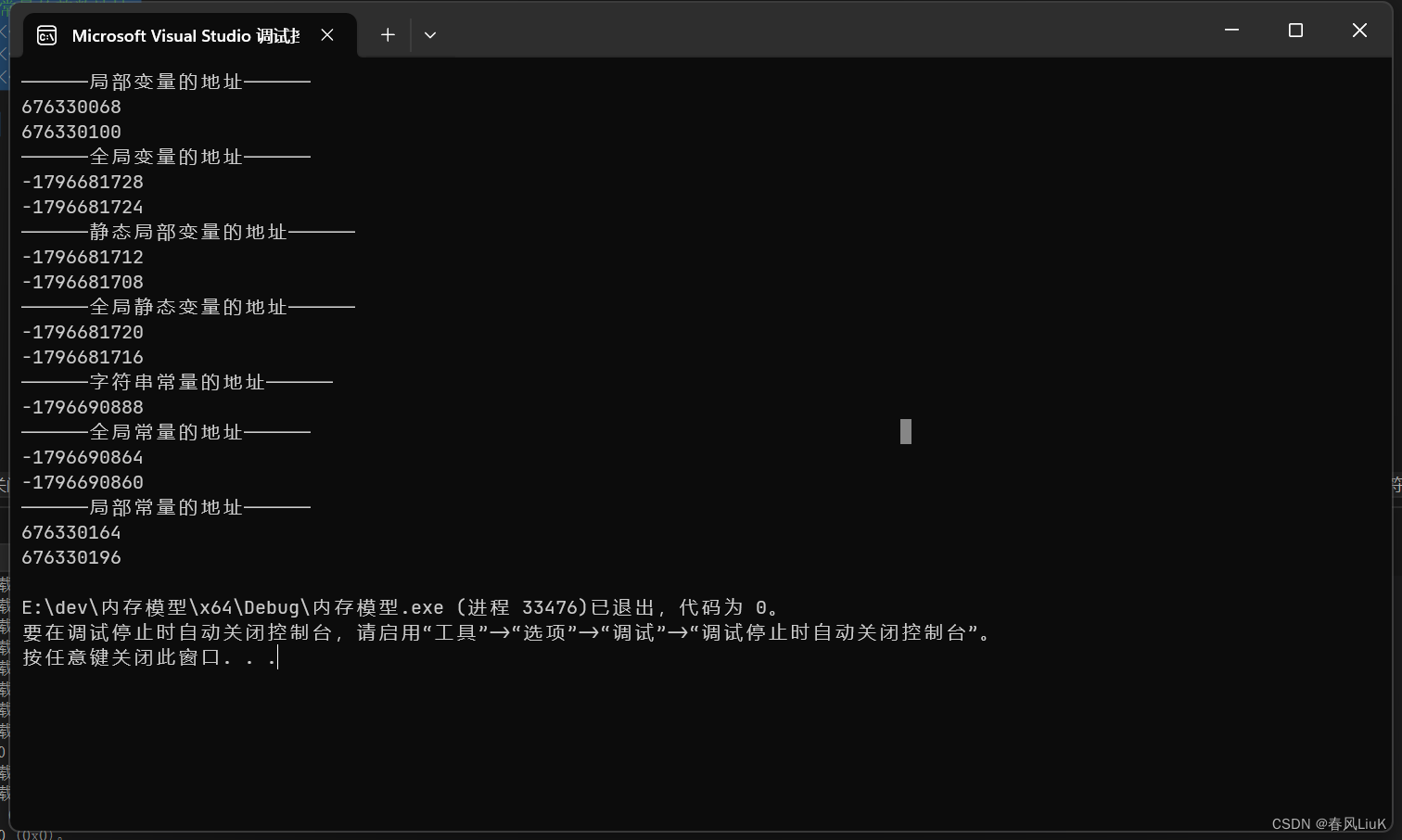
Task: Click the address 676330068
Action: point(71,107)
